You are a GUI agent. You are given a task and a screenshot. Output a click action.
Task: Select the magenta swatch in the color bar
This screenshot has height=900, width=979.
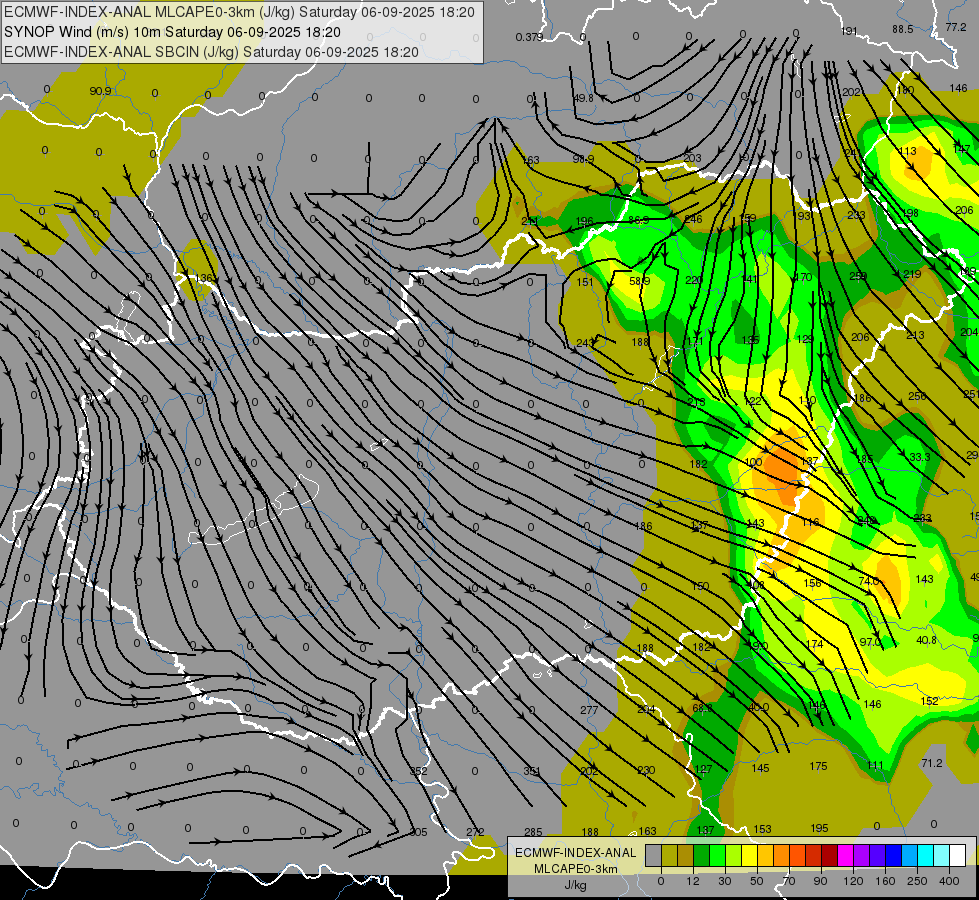pos(845,855)
